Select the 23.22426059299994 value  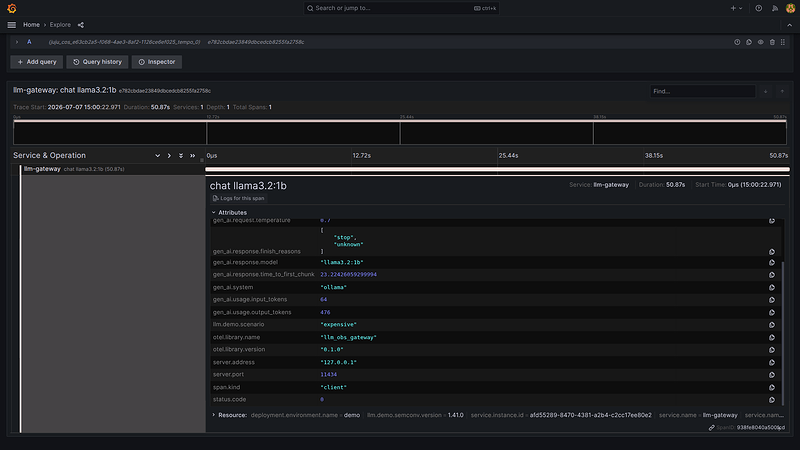pyautogui.click(x=348, y=274)
